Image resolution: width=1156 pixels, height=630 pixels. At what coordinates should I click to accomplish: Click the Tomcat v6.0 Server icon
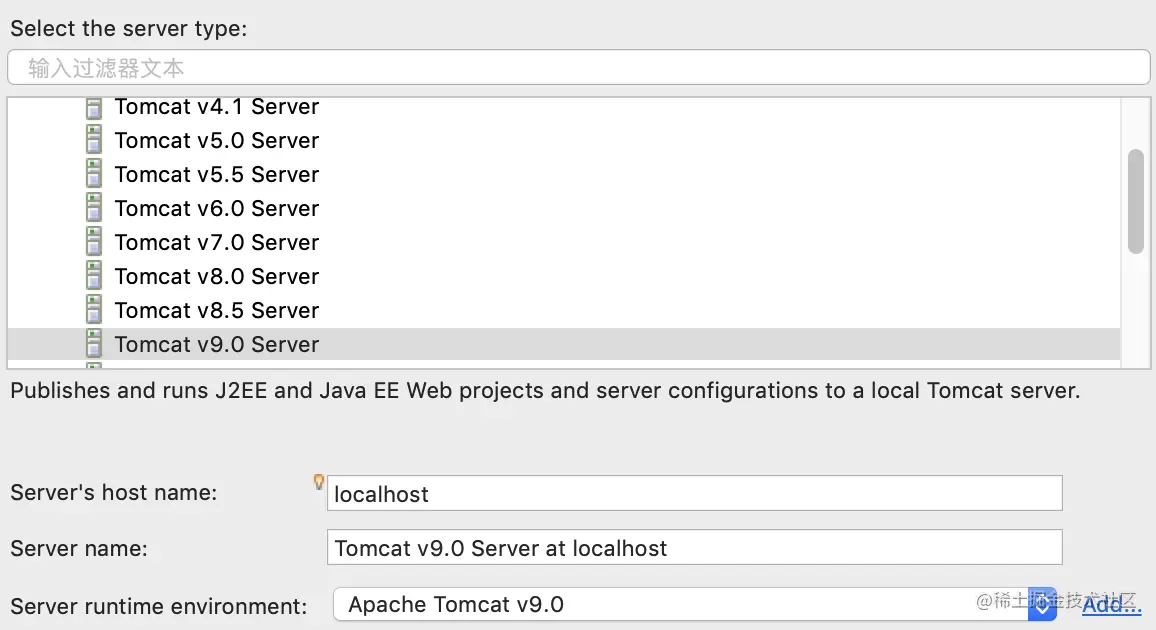click(x=94, y=209)
